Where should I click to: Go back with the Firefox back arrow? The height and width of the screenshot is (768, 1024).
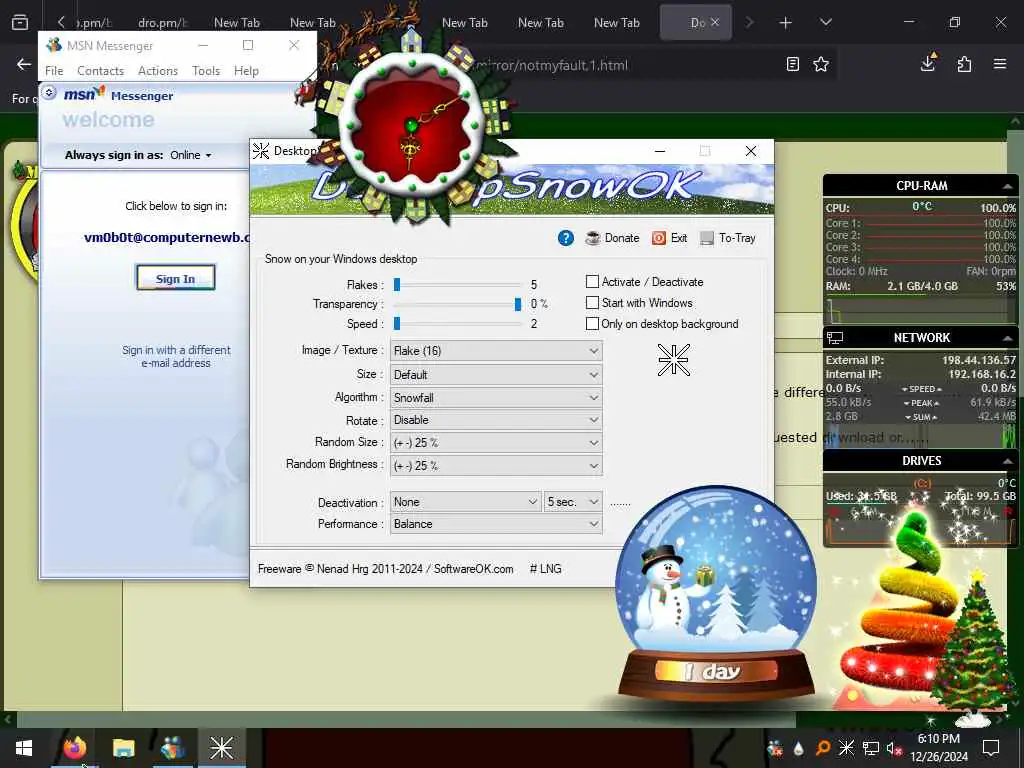click(x=24, y=64)
